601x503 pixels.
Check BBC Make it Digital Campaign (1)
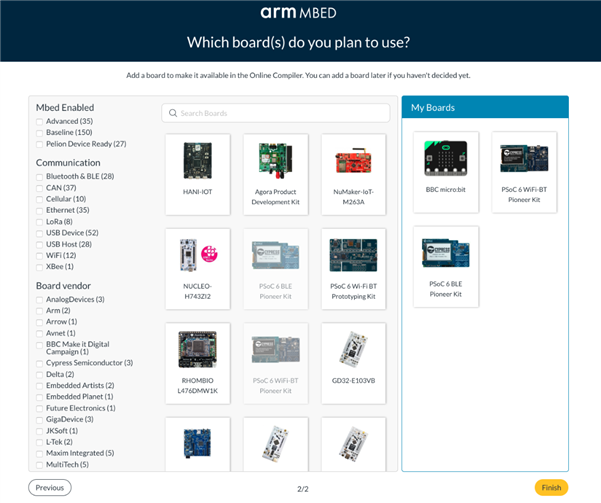[x=39, y=345]
